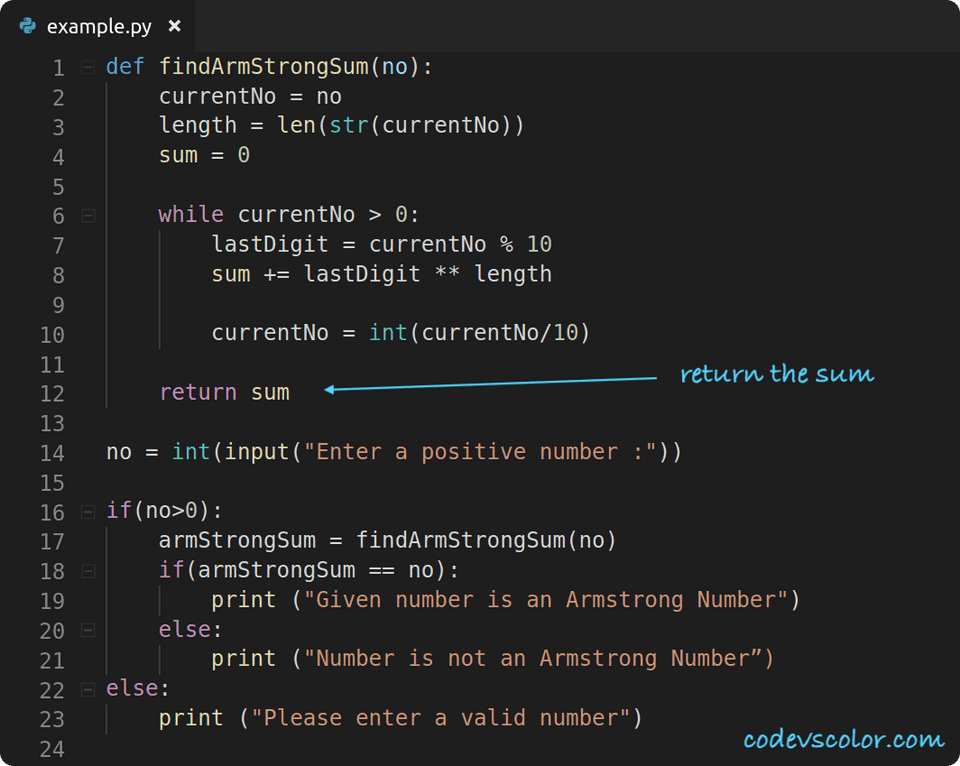
Task: Click the string "Please enter a valid number"
Action: [x=441, y=718]
